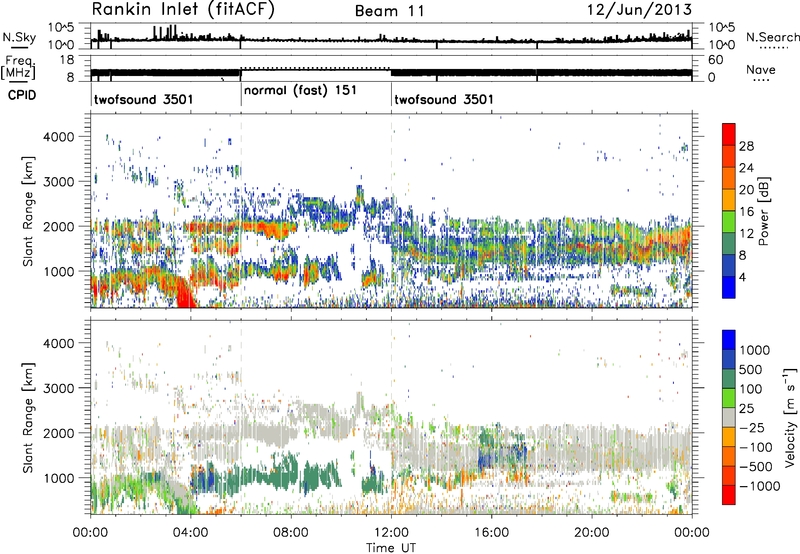Select the 'Time UT' axis title
The height and width of the screenshot is (554, 800).
[x=391, y=548]
